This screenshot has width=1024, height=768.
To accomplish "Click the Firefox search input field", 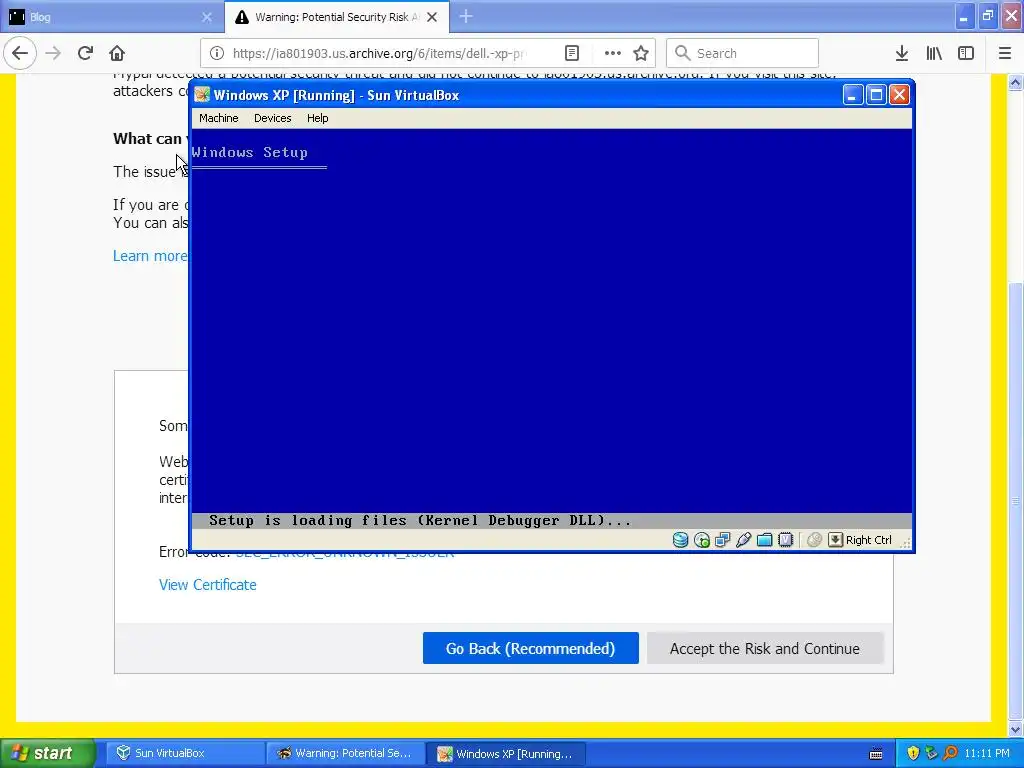I will [x=743, y=54].
